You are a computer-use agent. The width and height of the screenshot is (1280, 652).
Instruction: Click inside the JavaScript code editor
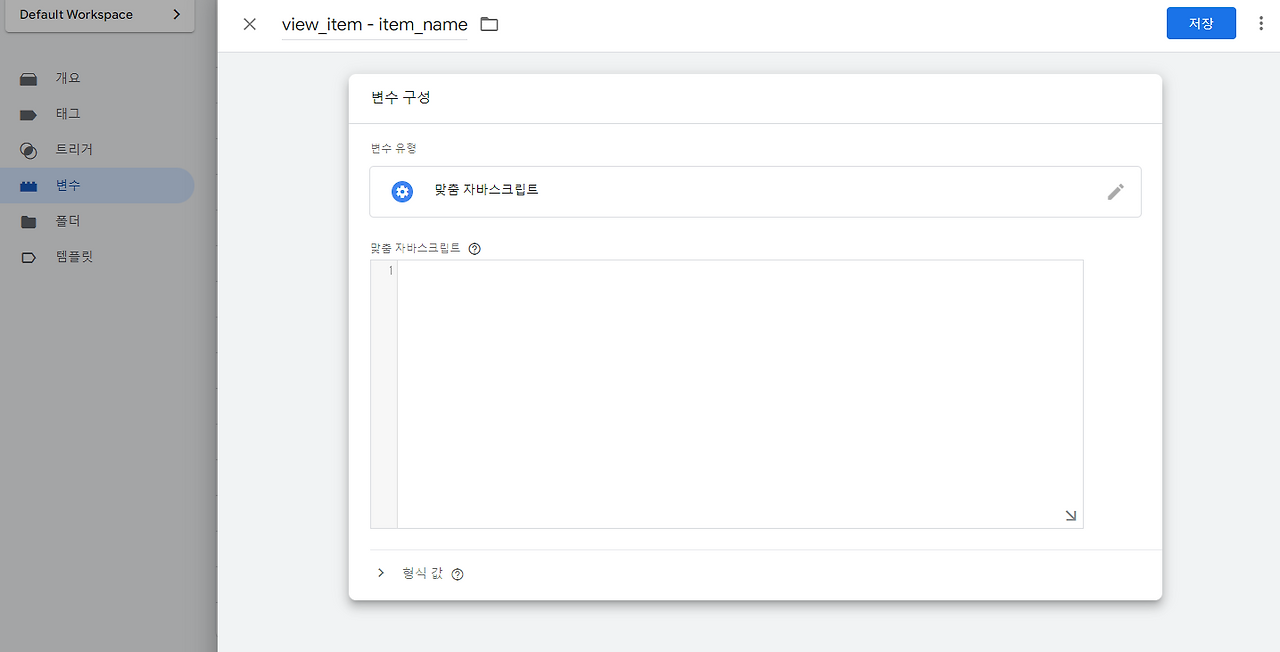pos(740,390)
